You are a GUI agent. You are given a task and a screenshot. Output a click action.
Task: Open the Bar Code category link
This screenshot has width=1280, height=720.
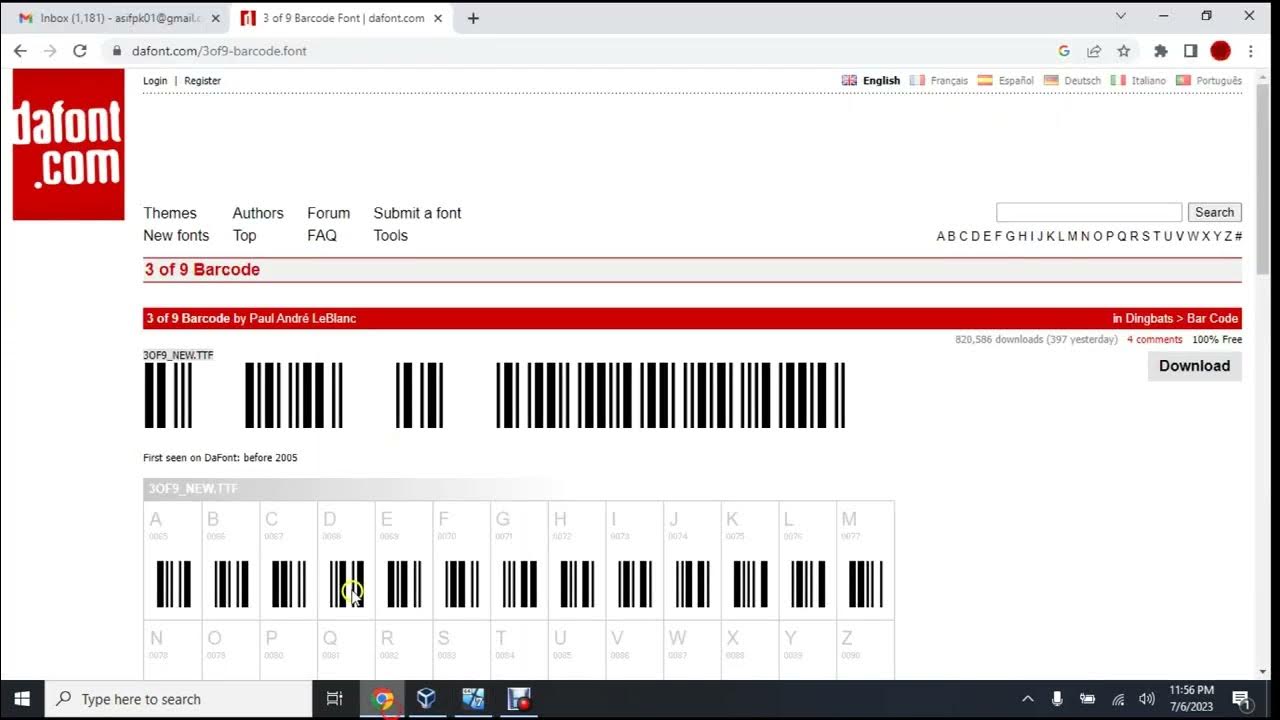coord(1213,318)
